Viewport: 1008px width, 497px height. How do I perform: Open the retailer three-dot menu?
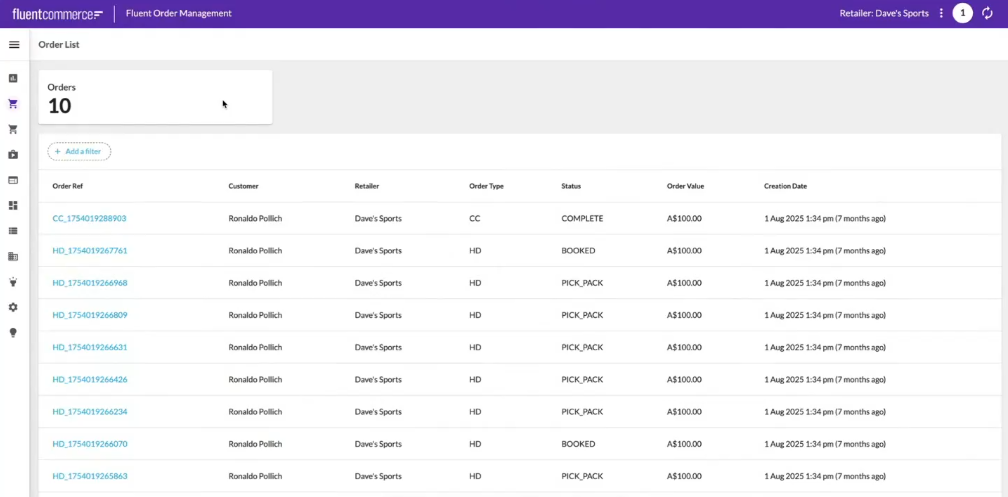[941, 14]
